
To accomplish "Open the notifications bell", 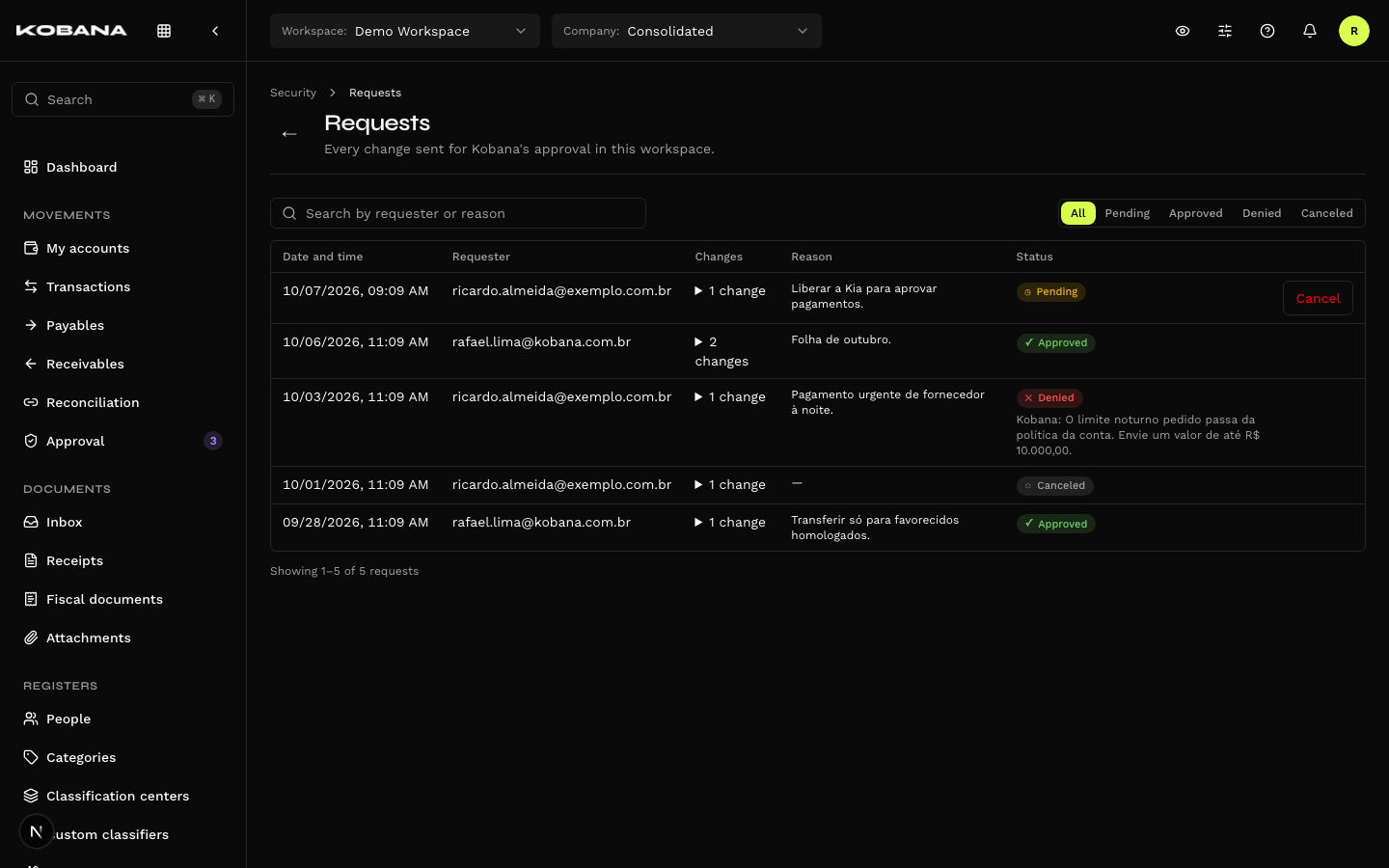I will (1310, 31).
